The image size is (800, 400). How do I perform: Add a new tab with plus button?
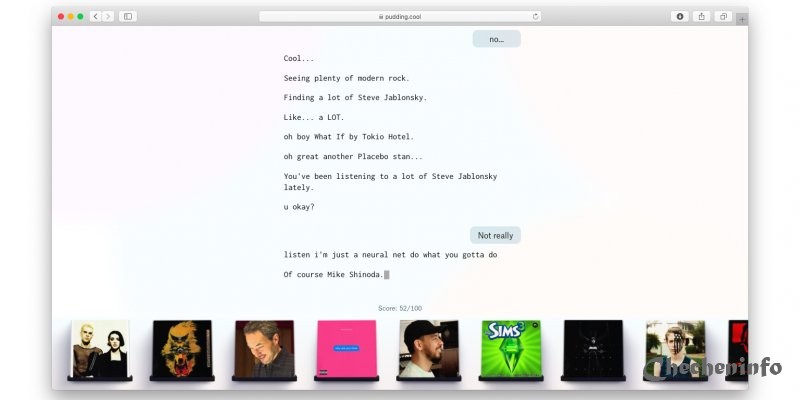pos(742,19)
